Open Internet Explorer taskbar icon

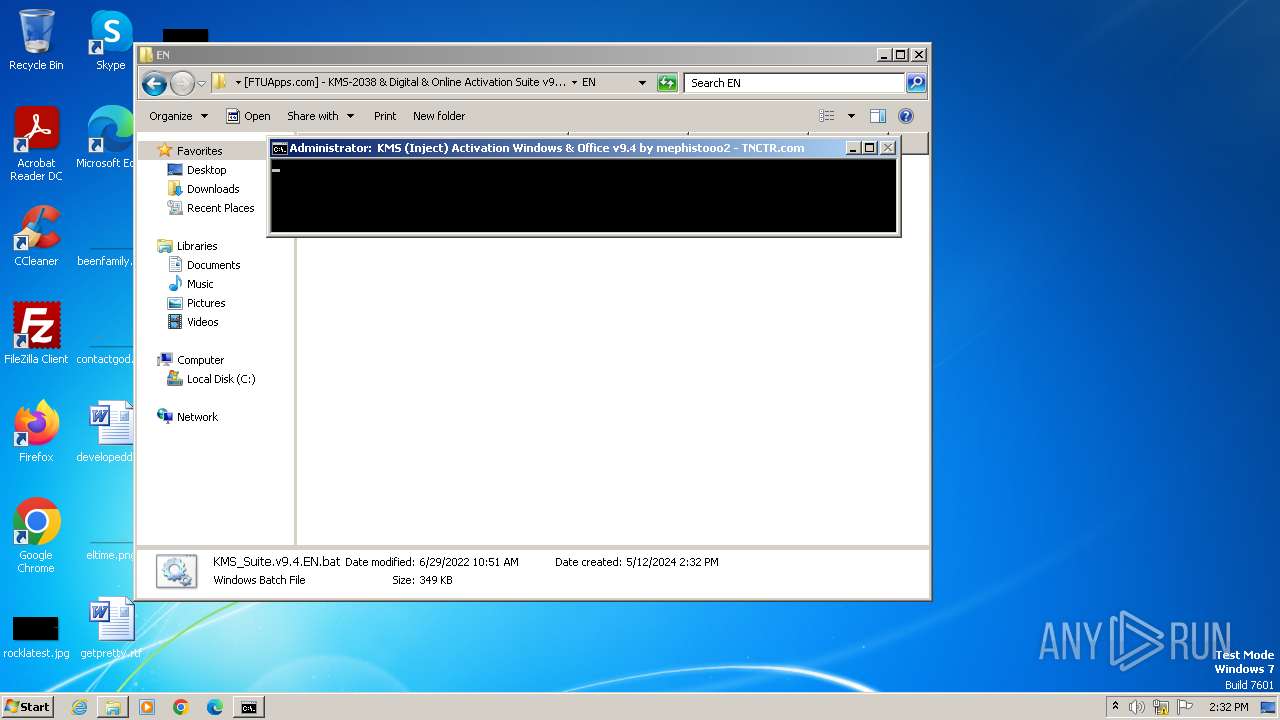pyautogui.click(x=79, y=707)
